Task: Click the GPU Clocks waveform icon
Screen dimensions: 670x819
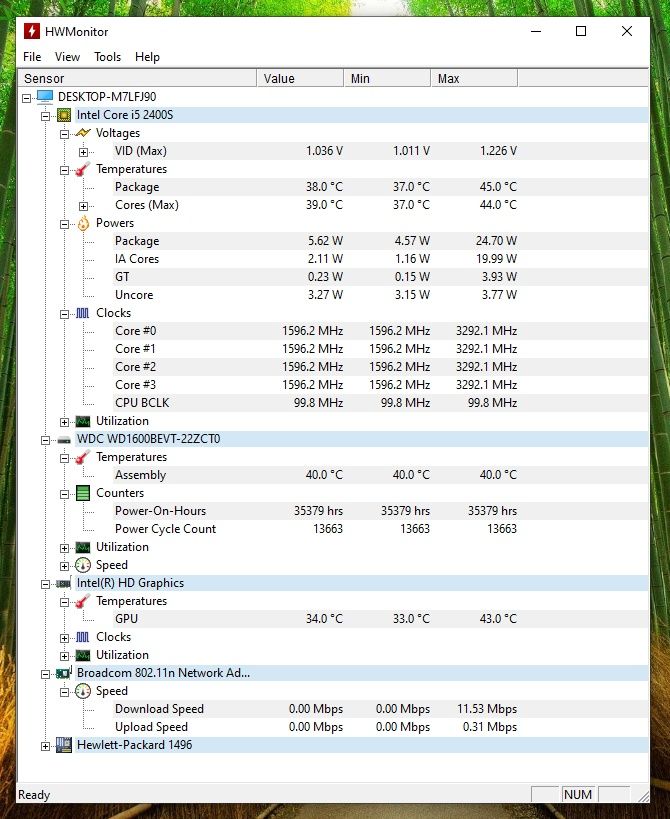Action: point(83,637)
